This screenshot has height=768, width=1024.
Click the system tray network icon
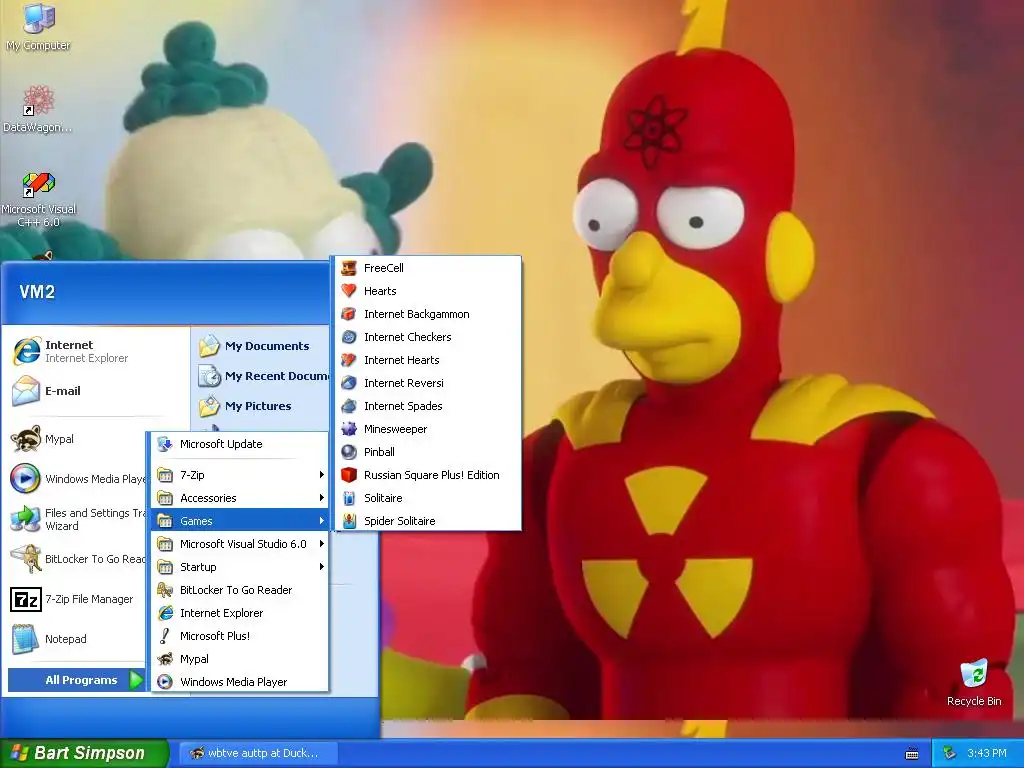pos(950,754)
